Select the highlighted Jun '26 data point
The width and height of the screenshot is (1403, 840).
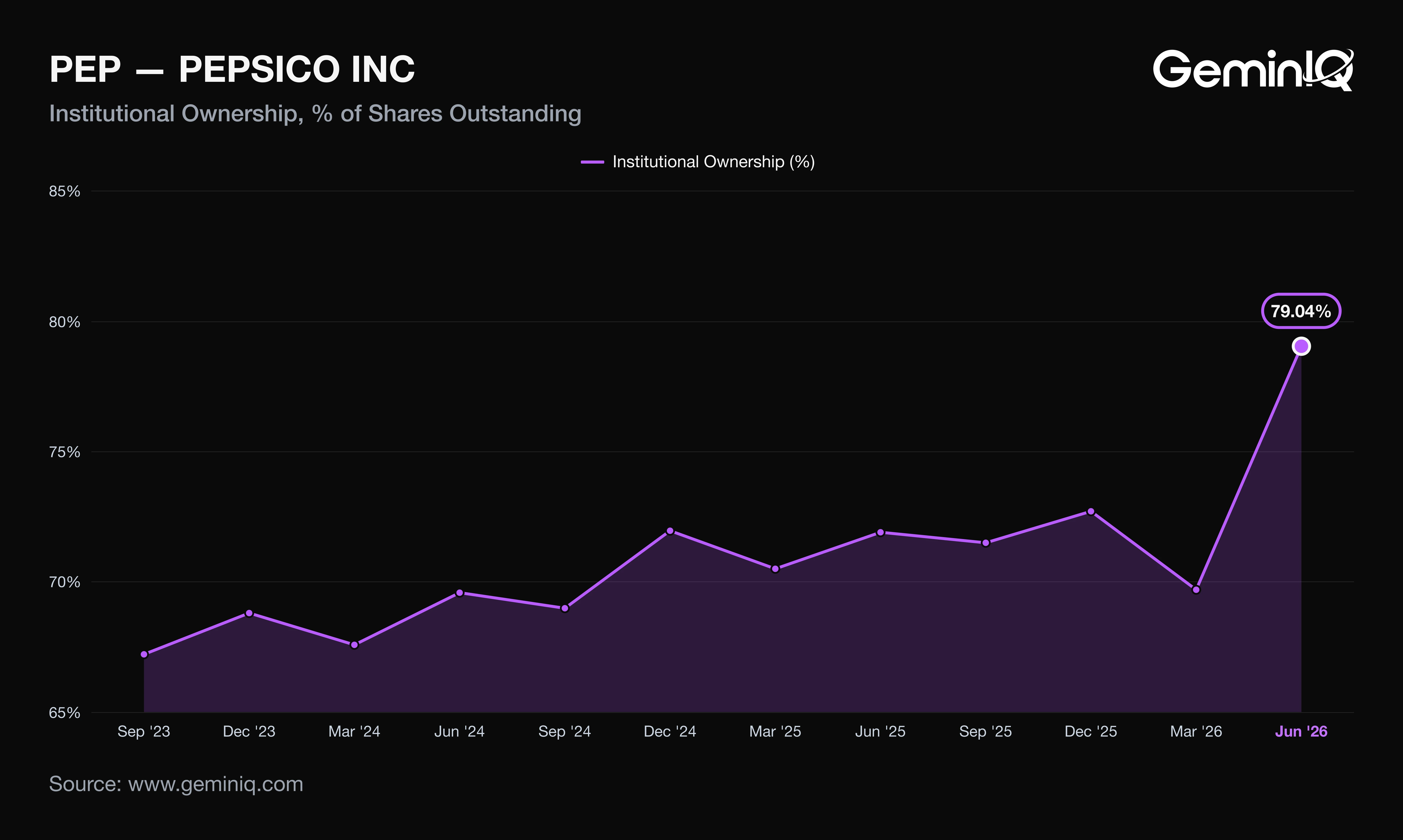pos(1301,346)
